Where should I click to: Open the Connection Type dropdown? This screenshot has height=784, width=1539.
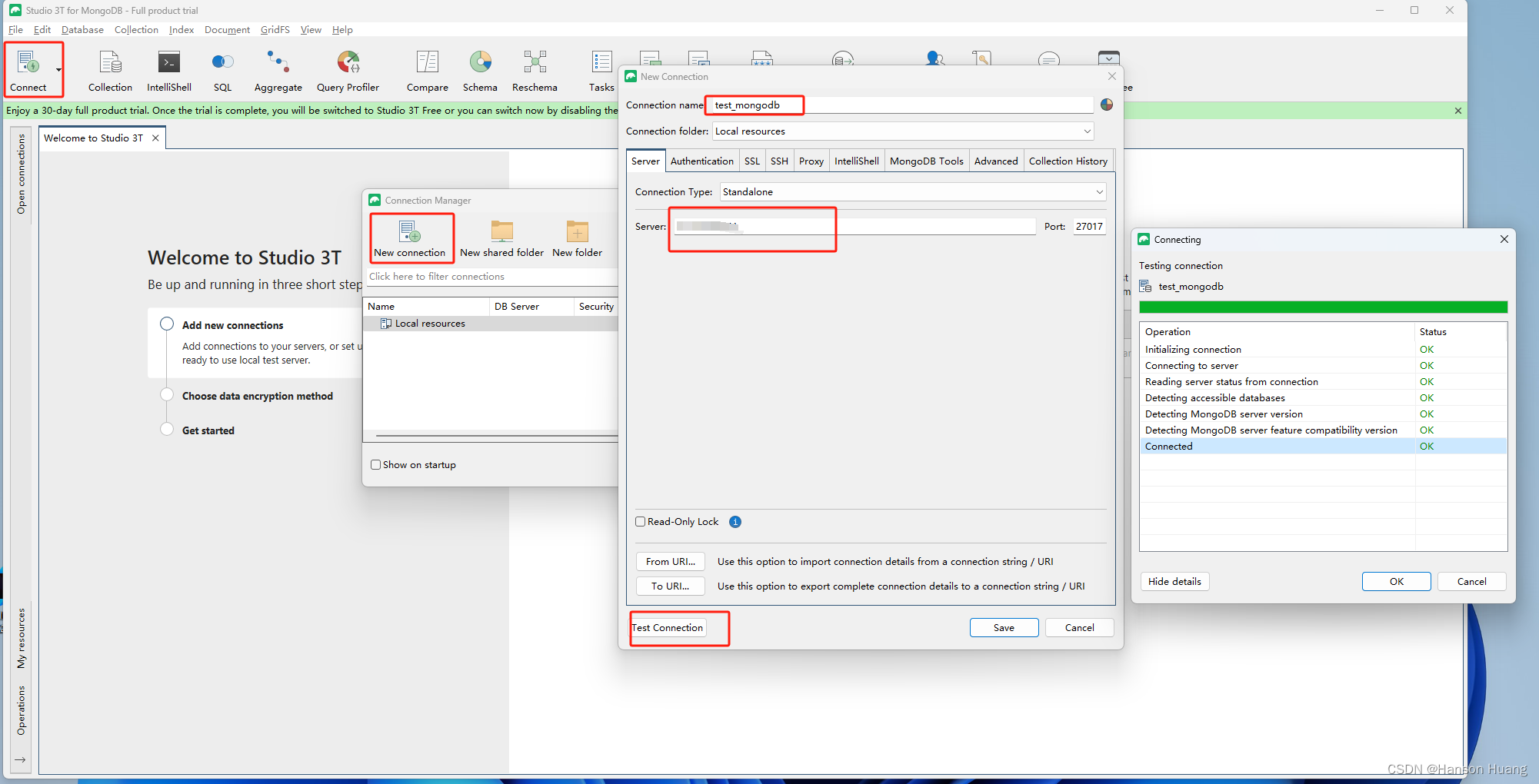coord(1099,192)
